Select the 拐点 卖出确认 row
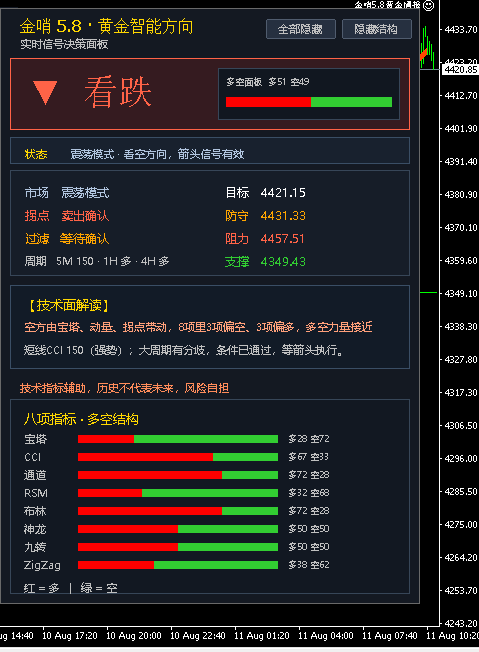 point(67,216)
